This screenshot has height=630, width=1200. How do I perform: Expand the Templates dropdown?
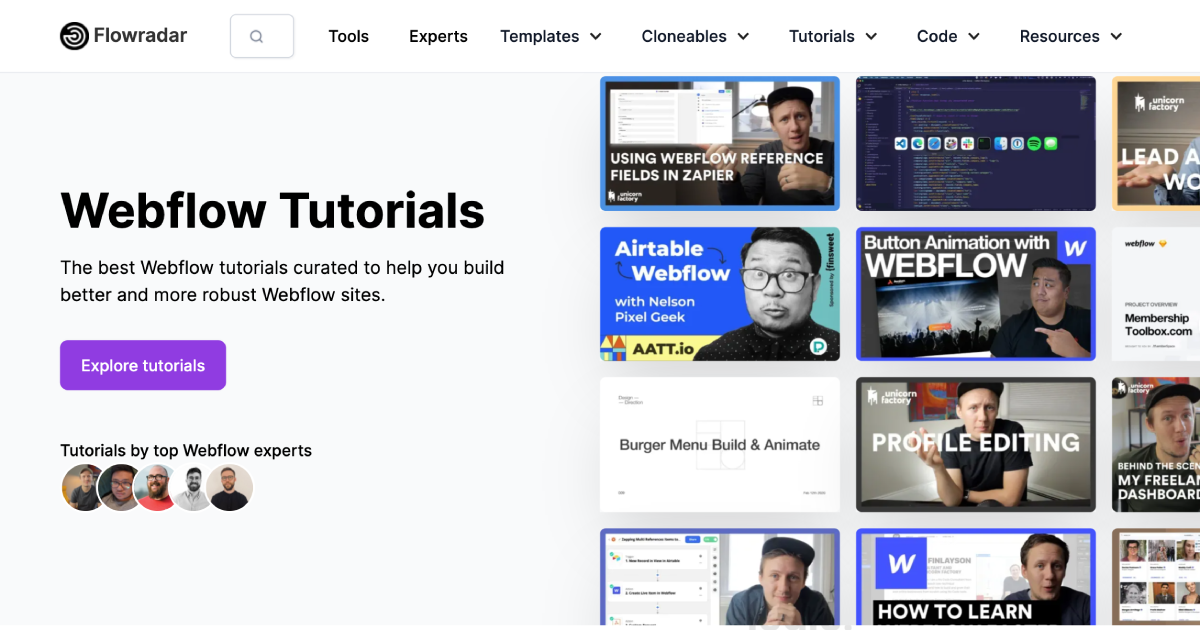(551, 36)
